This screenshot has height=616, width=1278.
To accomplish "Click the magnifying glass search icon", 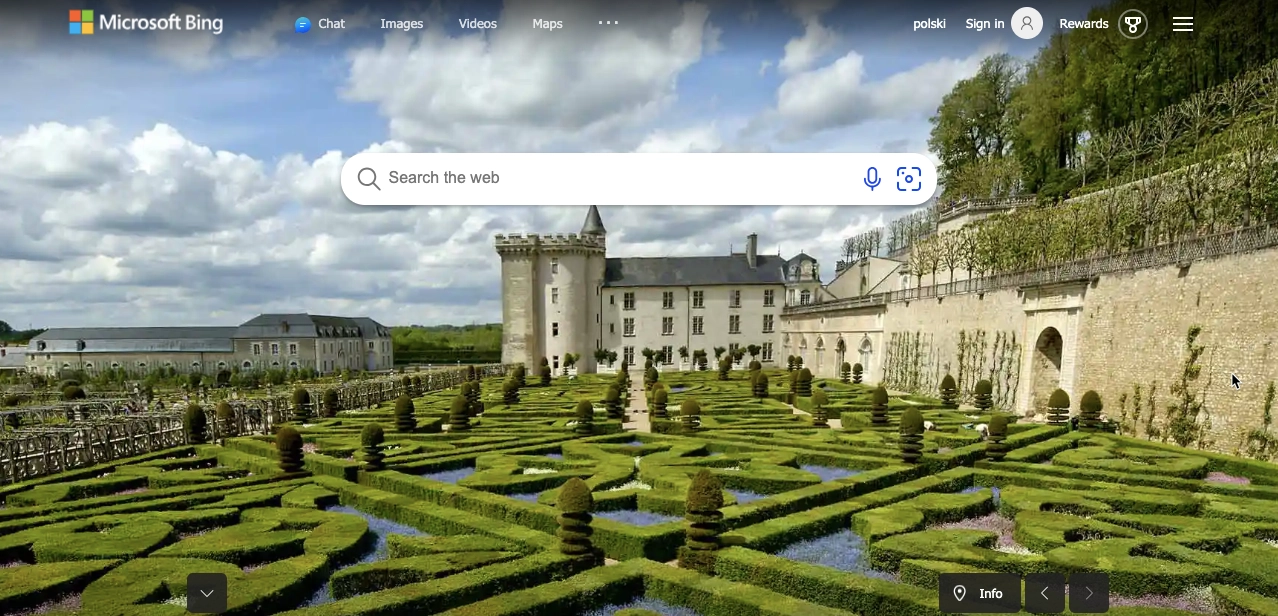I will click(x=368, y=178).
